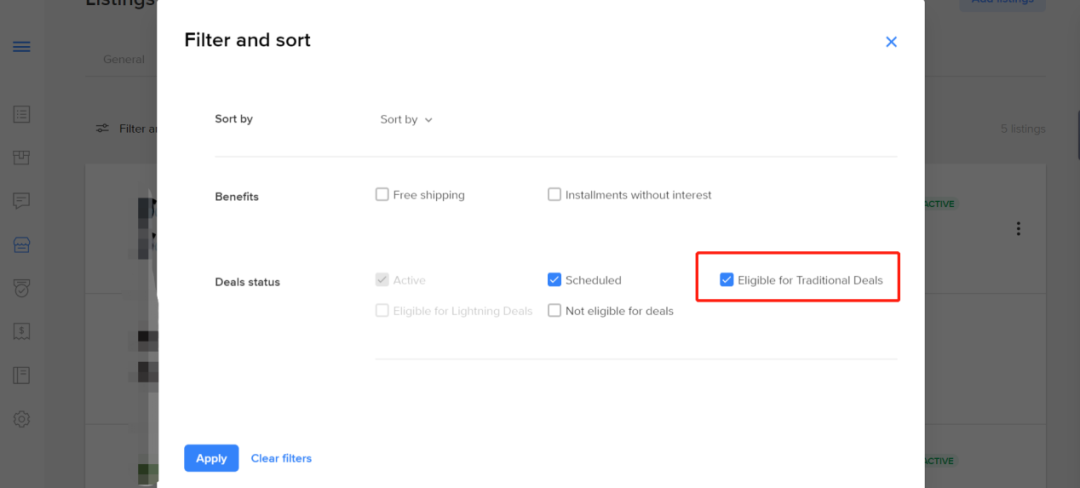This screenshot has width=1080, height=488.
Task: Uncheck Eligible for Traditional Deals
Action: [x=726, y=280]
